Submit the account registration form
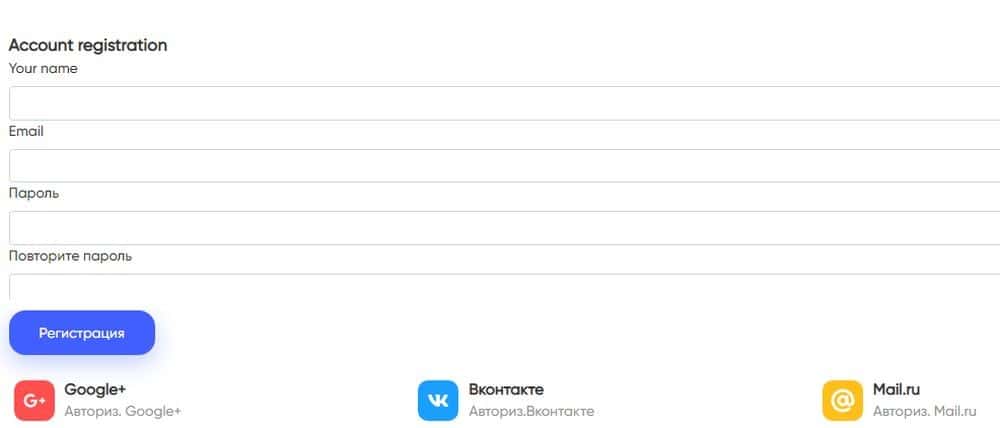Viewport: 1000px width, 428px height. [x=82, y=333]
